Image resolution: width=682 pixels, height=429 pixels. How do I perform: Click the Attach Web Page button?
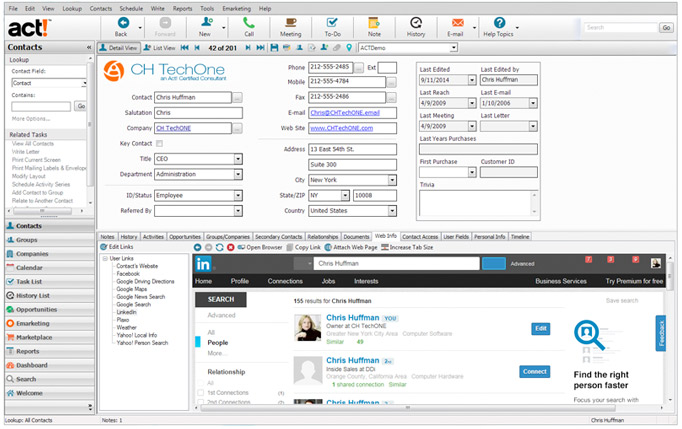pos(351,248)
